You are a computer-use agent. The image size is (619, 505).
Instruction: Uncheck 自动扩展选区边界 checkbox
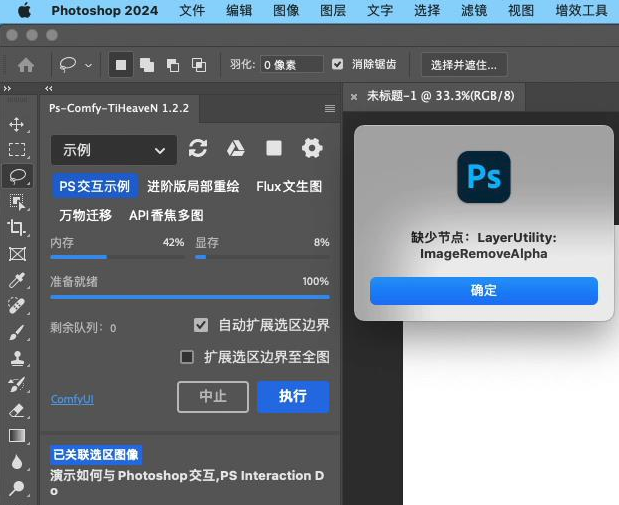coord(201,325)
